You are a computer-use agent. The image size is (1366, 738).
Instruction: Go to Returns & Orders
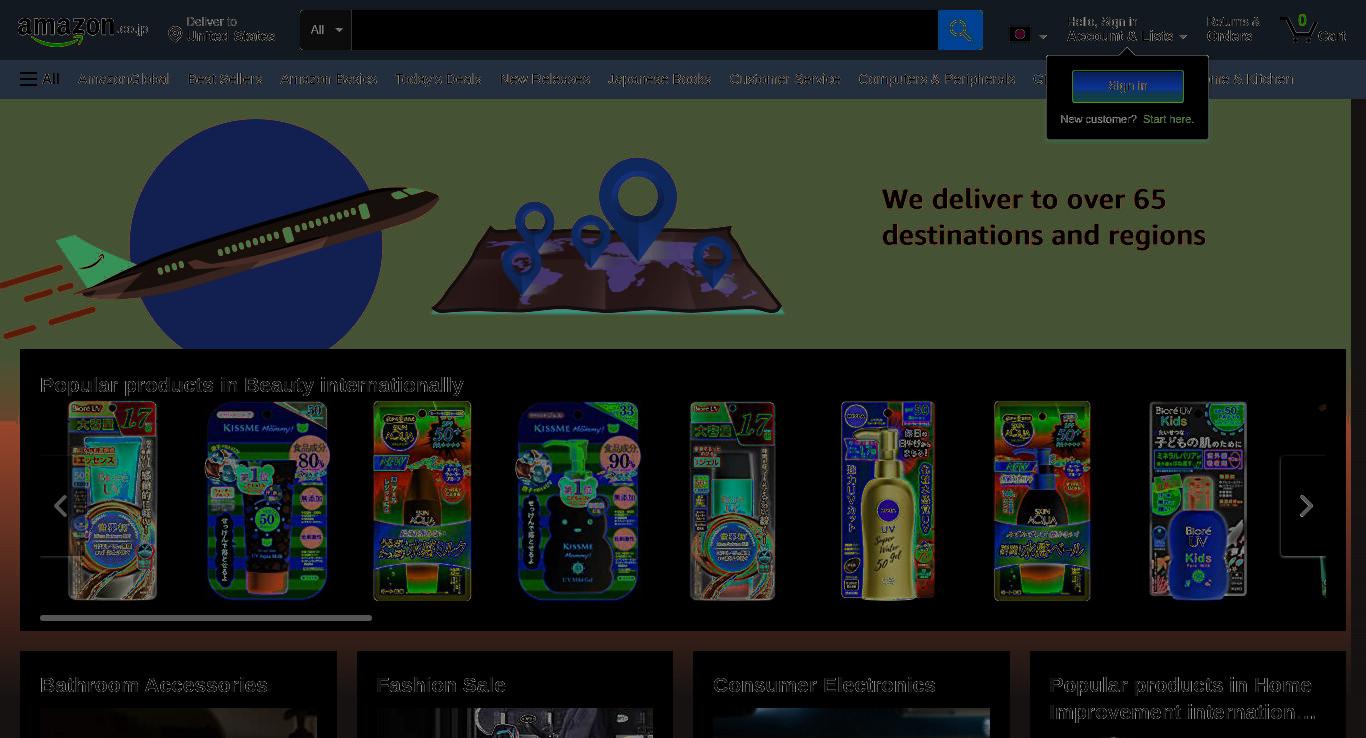point(1232,29)
